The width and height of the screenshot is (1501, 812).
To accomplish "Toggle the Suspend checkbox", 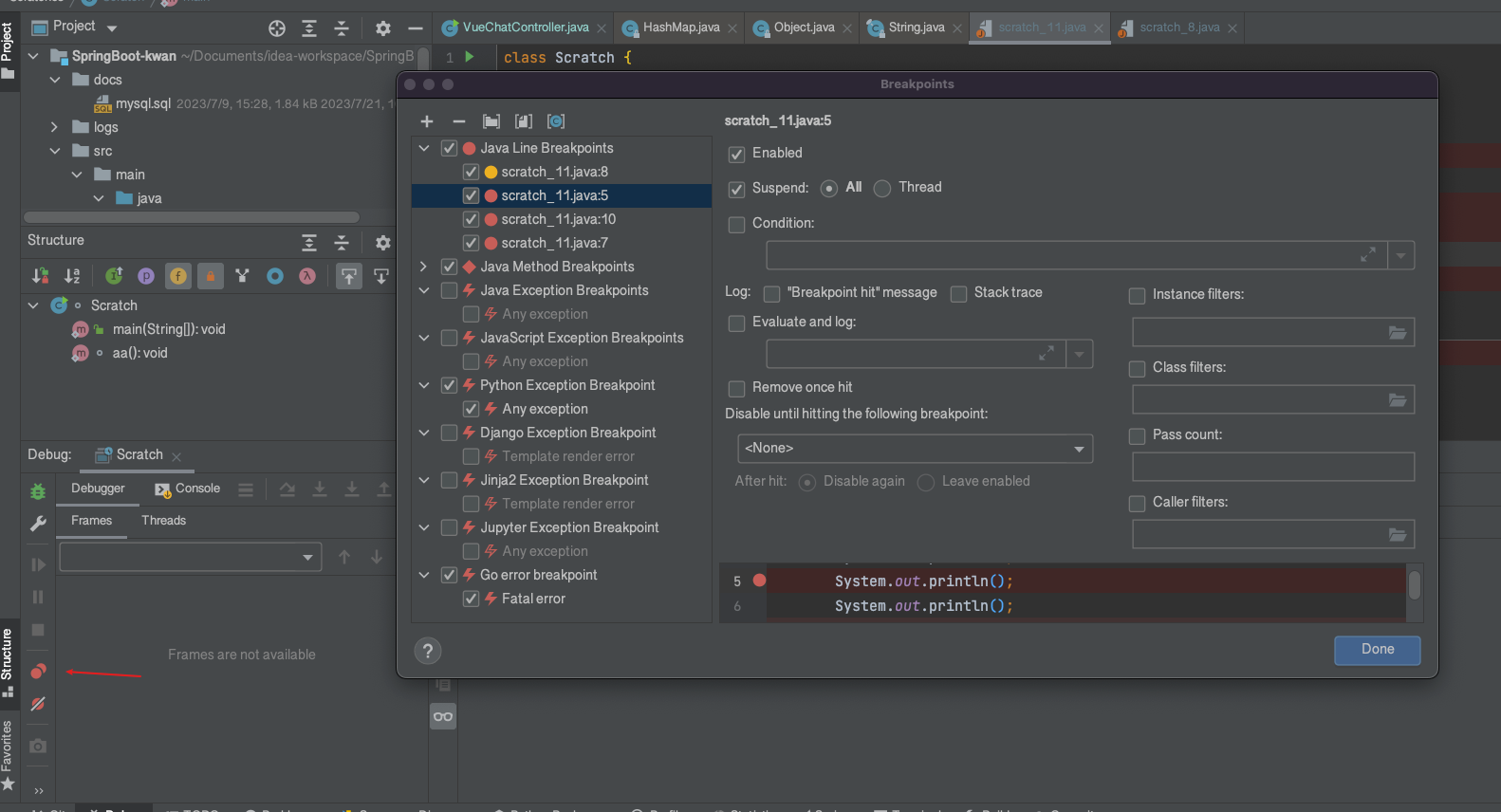I will pyautogui.click(x=736, y=189).
